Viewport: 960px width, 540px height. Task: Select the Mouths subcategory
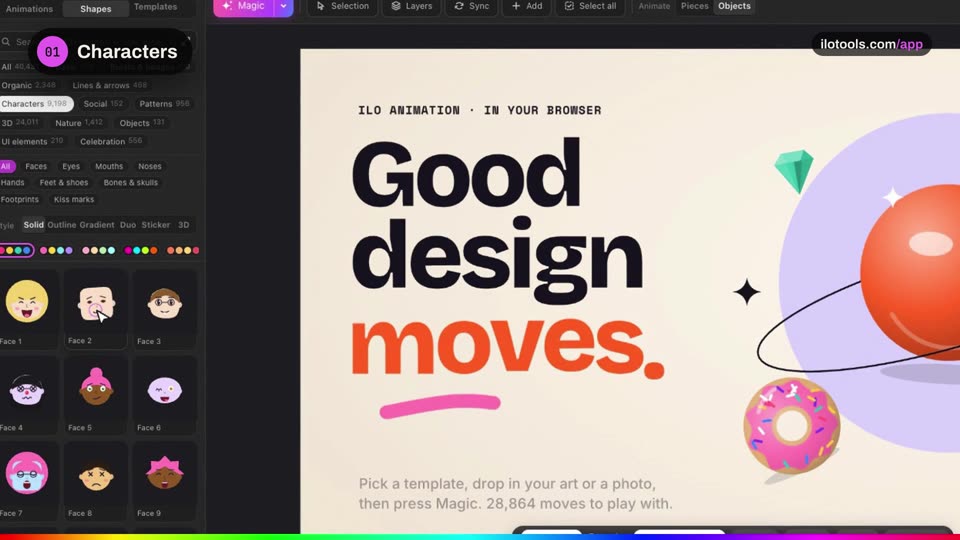(x=109, y=166)
